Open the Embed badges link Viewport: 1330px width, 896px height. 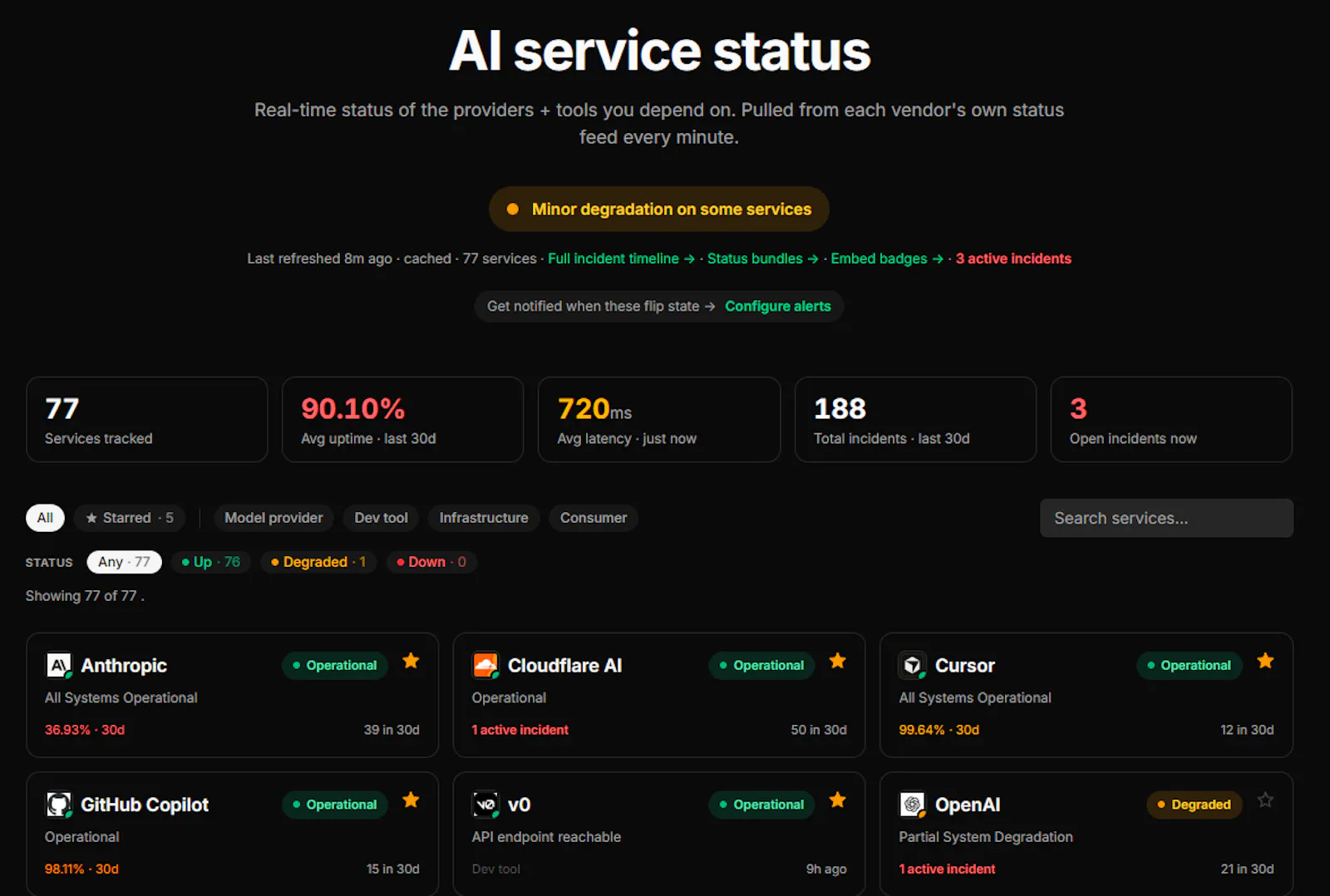[x=887, y=258]
